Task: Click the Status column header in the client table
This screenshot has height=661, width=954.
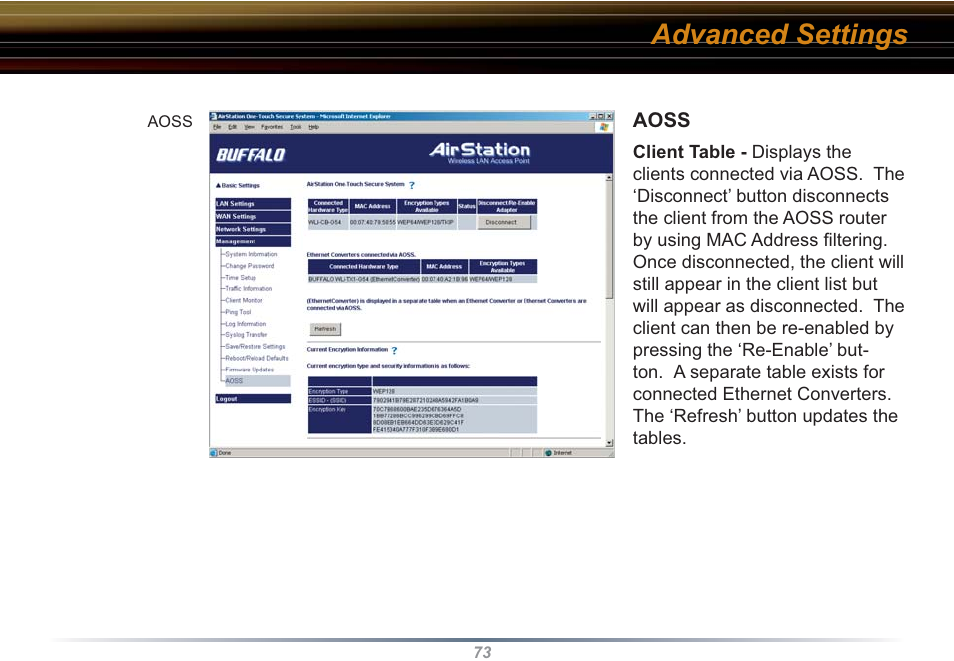Action: tap(467, 207)
